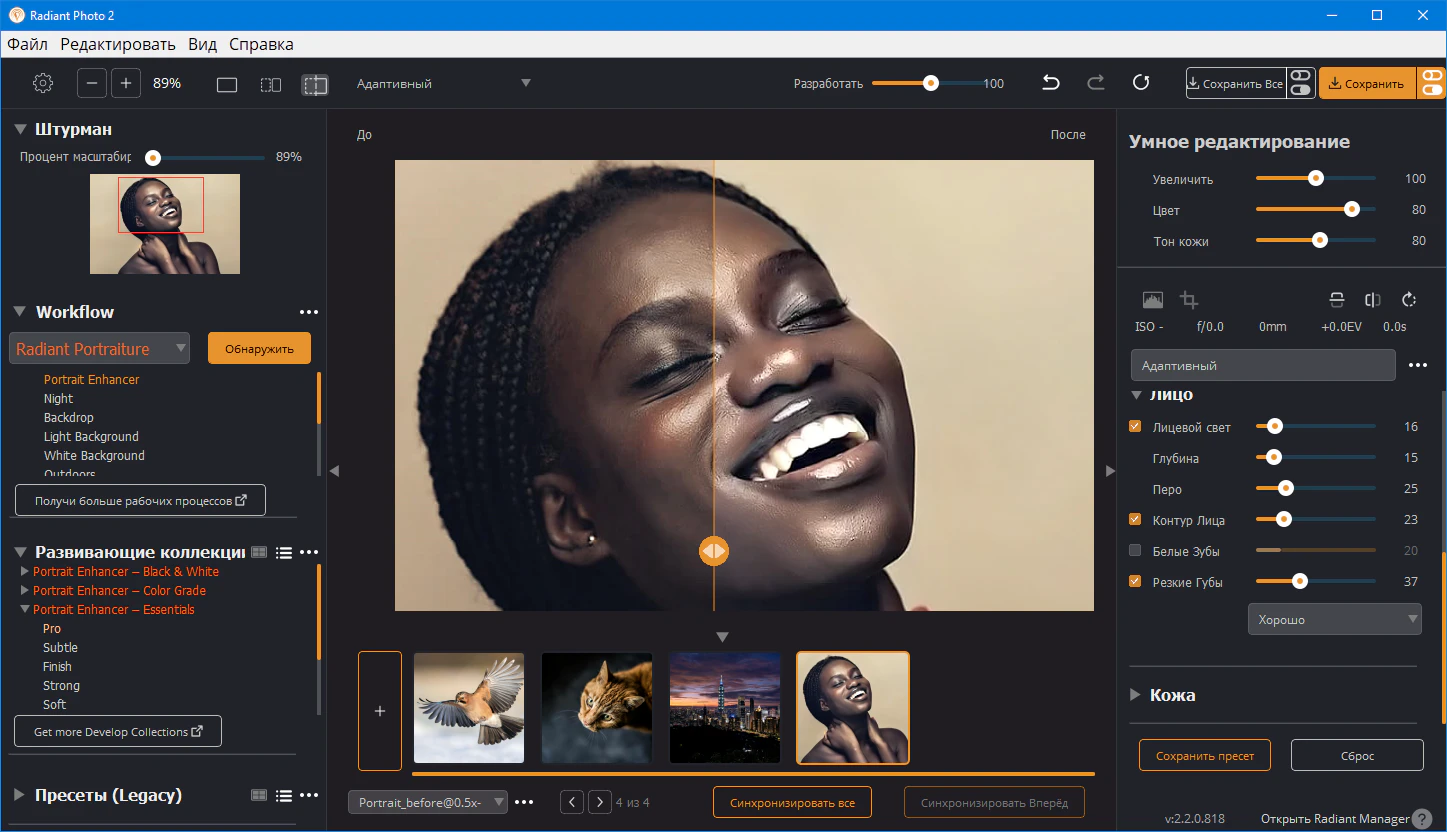Show the histogram icon panel
This screenshot has height=832, width=1447.
pyautogui.click(x=1153, y=300)
